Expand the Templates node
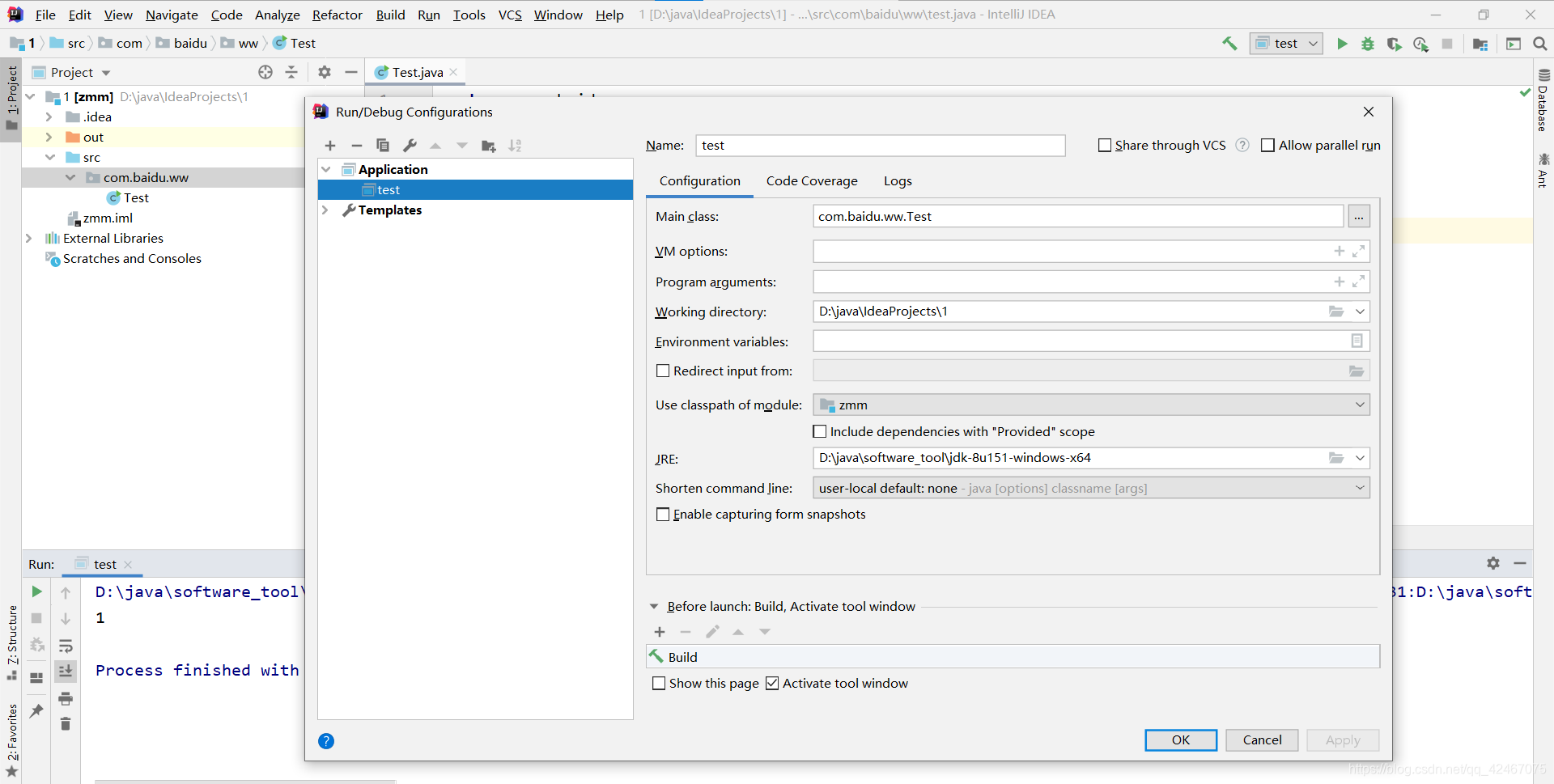 coord(326,210)
